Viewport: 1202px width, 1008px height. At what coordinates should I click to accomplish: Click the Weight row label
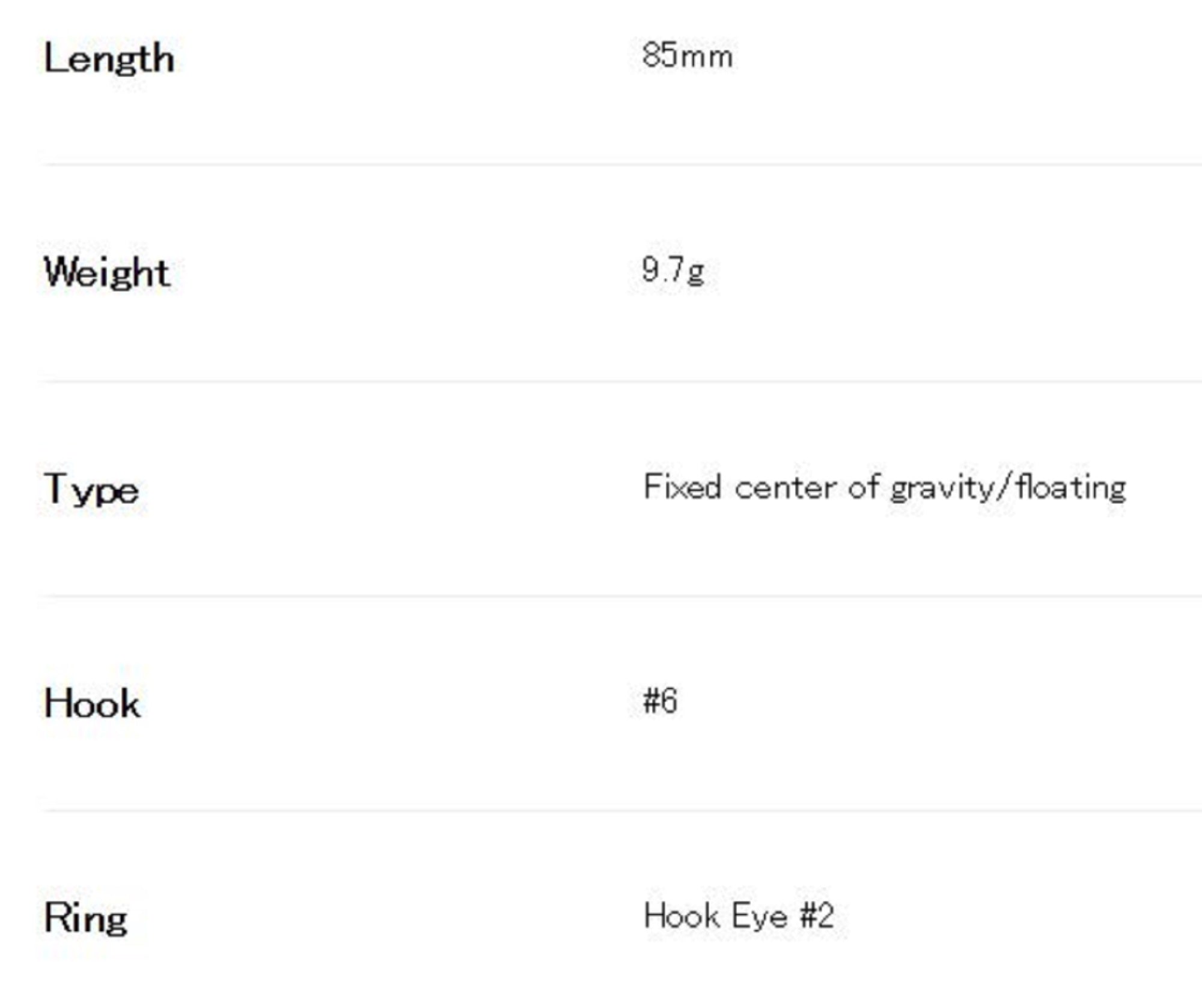point(107,273)
